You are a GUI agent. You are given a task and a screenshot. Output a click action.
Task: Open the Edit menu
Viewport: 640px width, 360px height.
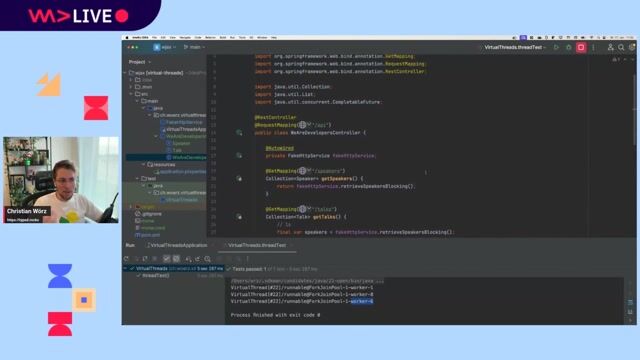(x=163, y=38)
